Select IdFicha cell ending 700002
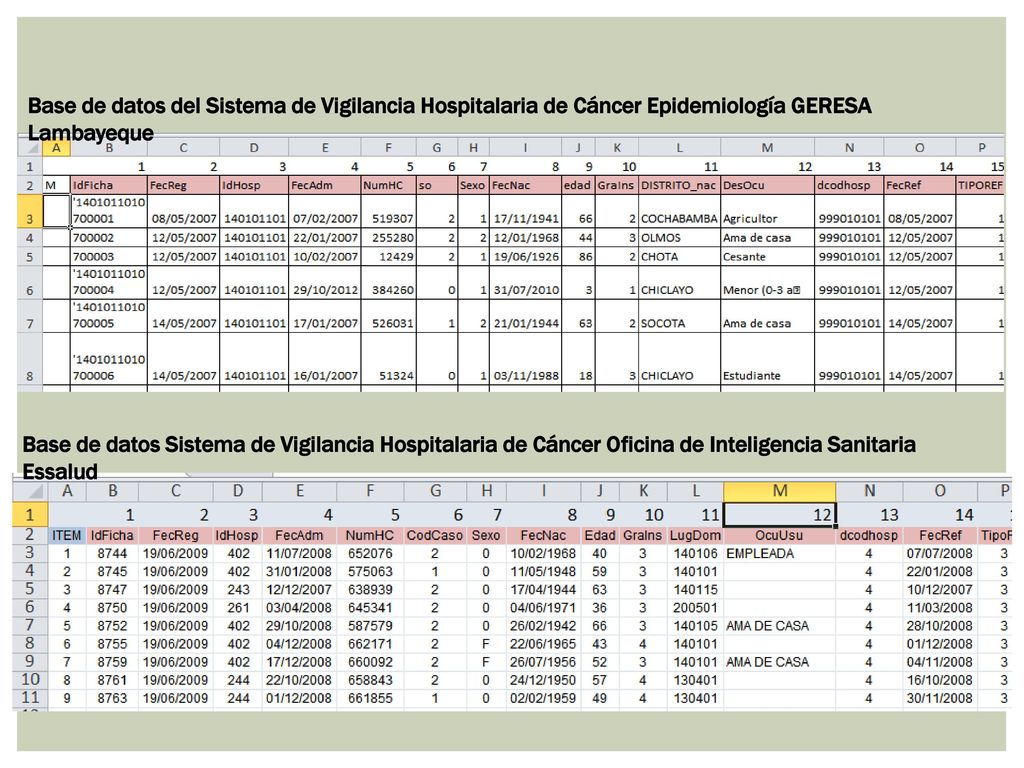This screenshot has height=768, width=1024. tap(108, 238)
